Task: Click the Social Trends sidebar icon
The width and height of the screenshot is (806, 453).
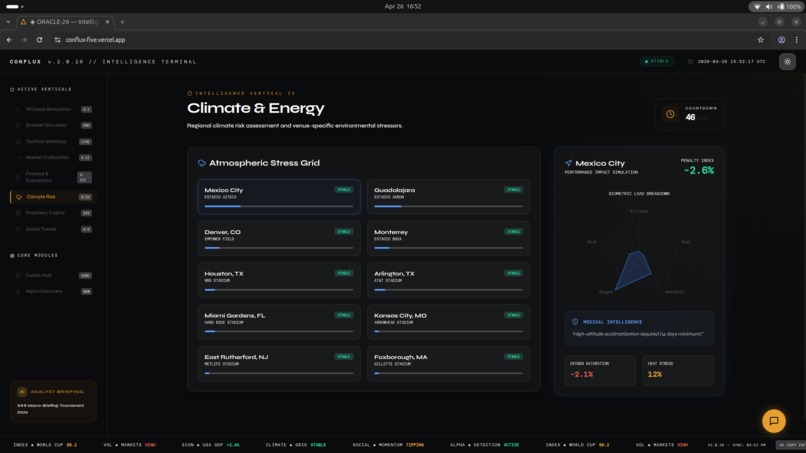Action: pyautogui.click(x=18, y=229)
